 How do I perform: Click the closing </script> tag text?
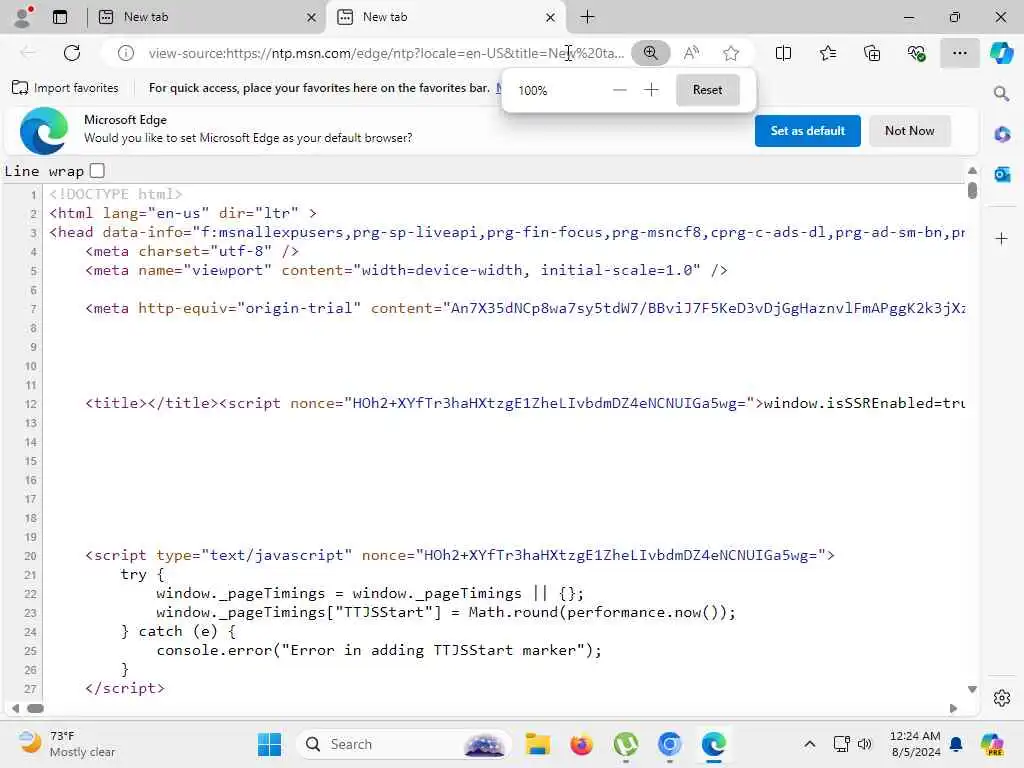tap(125, 688)
